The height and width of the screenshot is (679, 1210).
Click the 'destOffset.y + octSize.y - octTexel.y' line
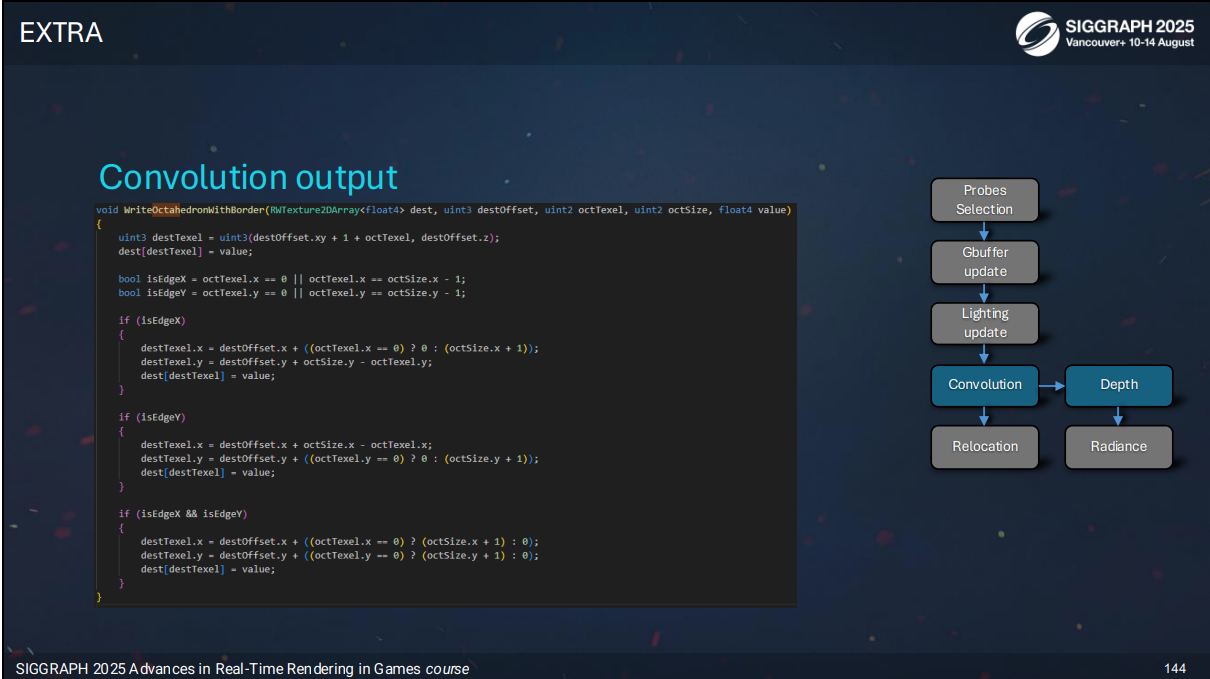click(x=286, y=362)
